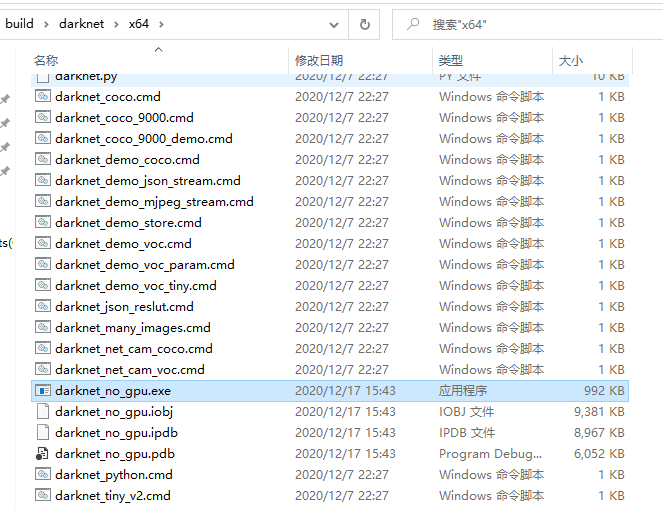
Task: Select the file name darknet_no_gpu.ipdb
Action: click(x=116, y=433)
